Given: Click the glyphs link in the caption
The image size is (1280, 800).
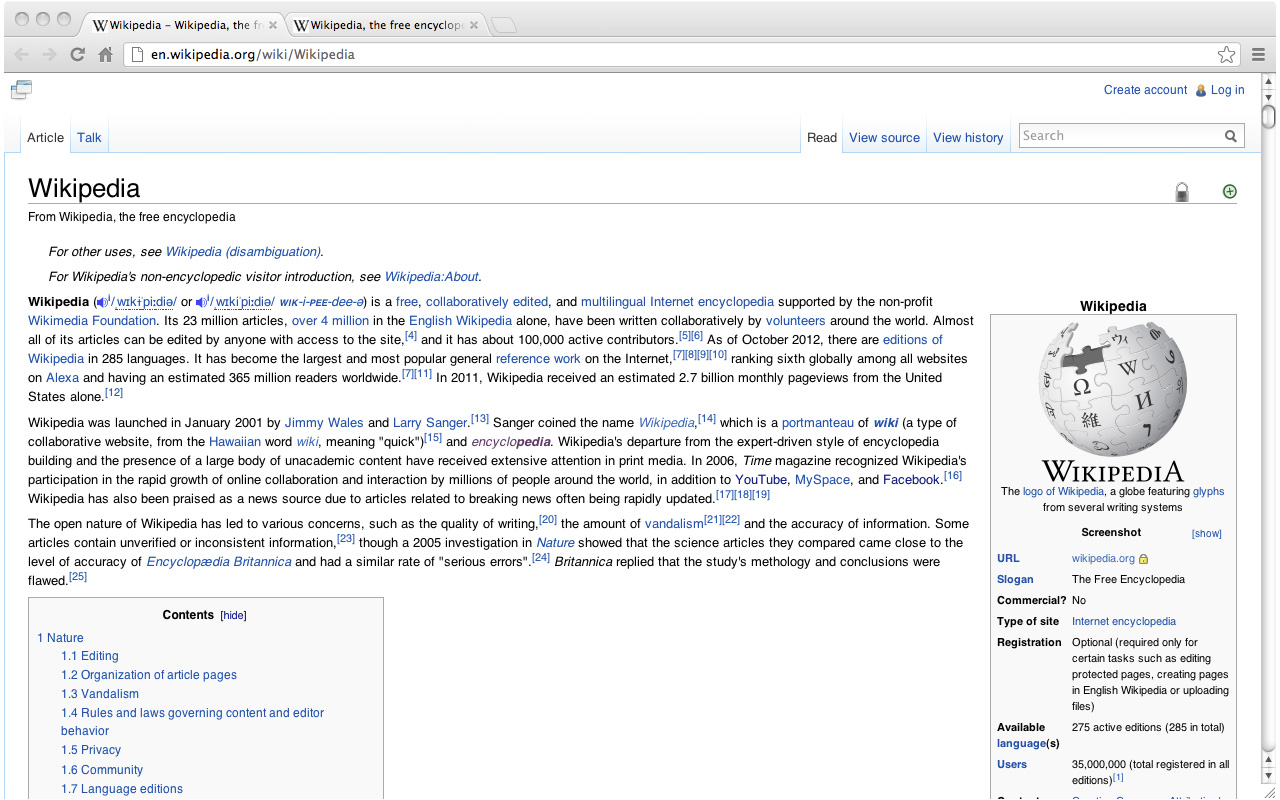Looking at the screenshot, I should 1208,492.
